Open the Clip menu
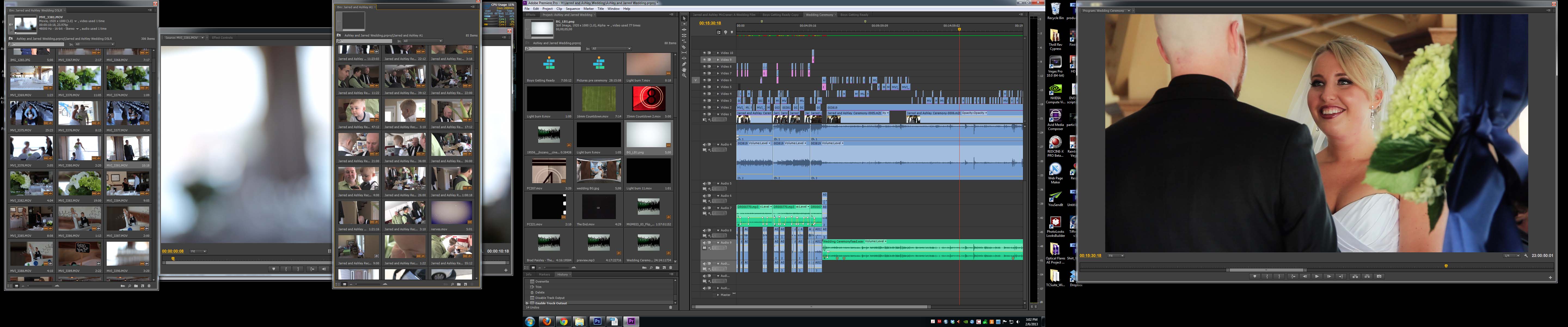 click(x=559, y=8)
